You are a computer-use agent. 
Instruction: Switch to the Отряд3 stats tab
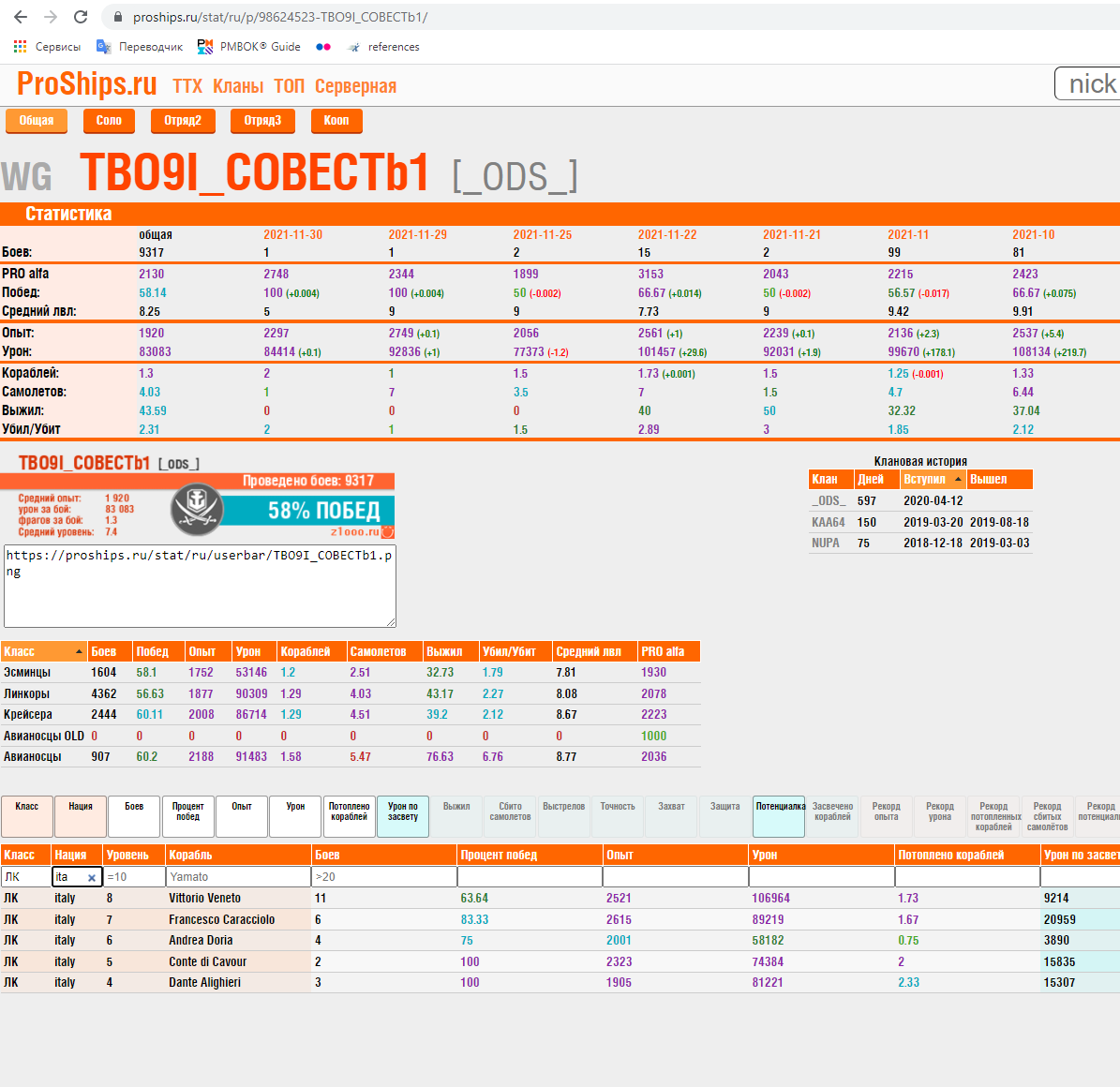tap(262, 121)
